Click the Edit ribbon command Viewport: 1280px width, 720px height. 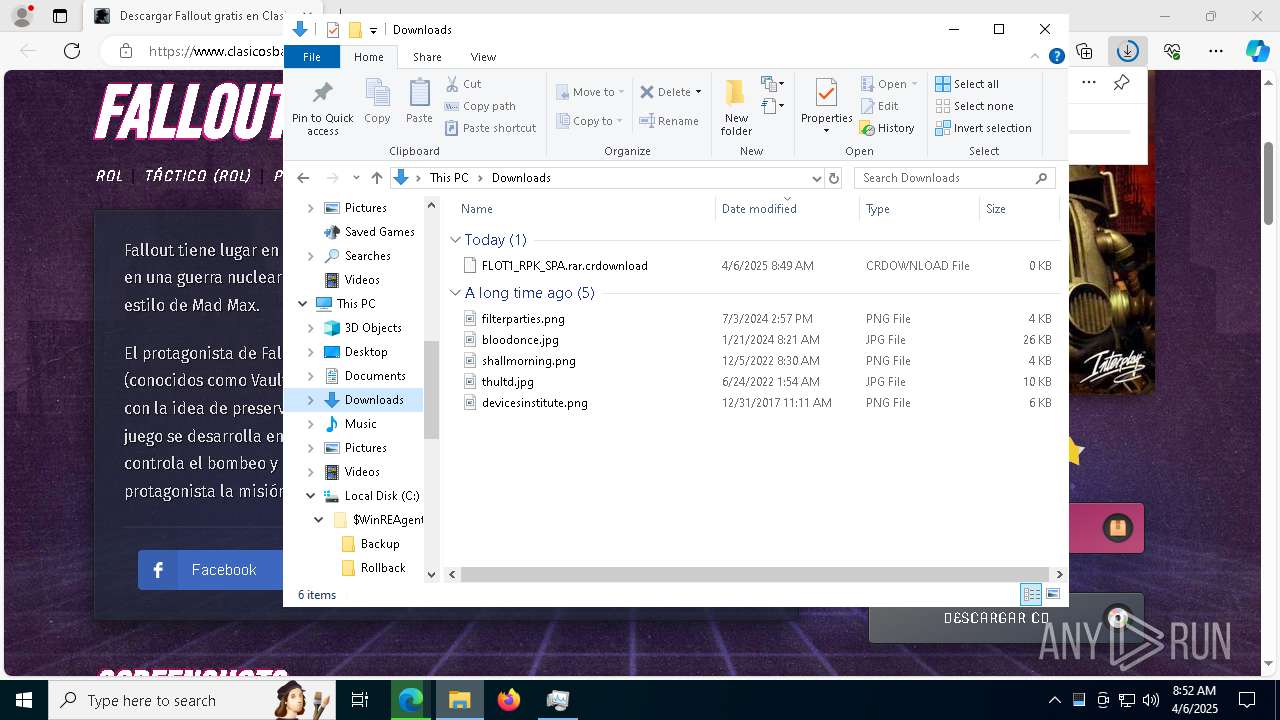[x=879, y=106]
